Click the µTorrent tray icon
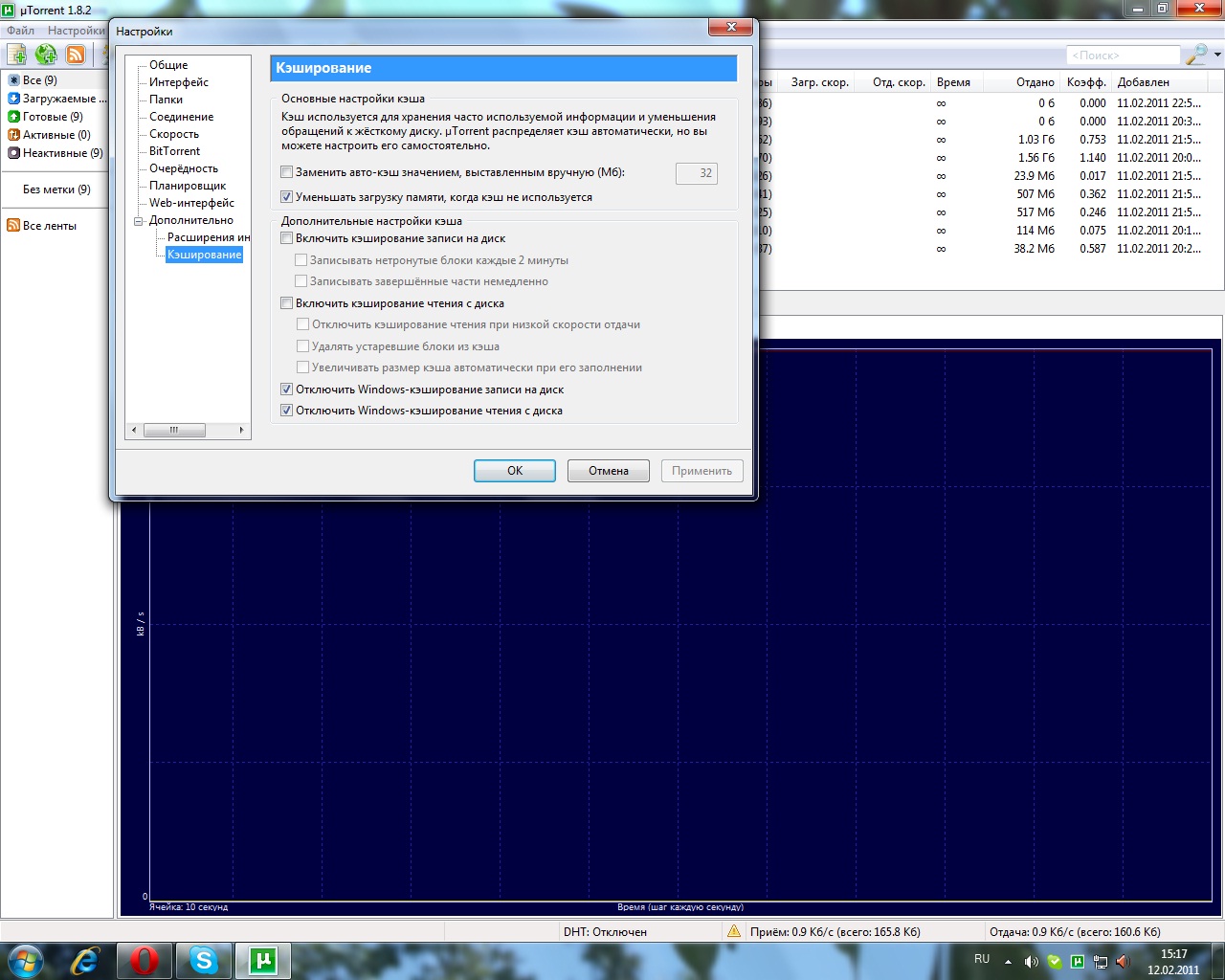Screen dimensions: 1225x980 pos(1078,962)
